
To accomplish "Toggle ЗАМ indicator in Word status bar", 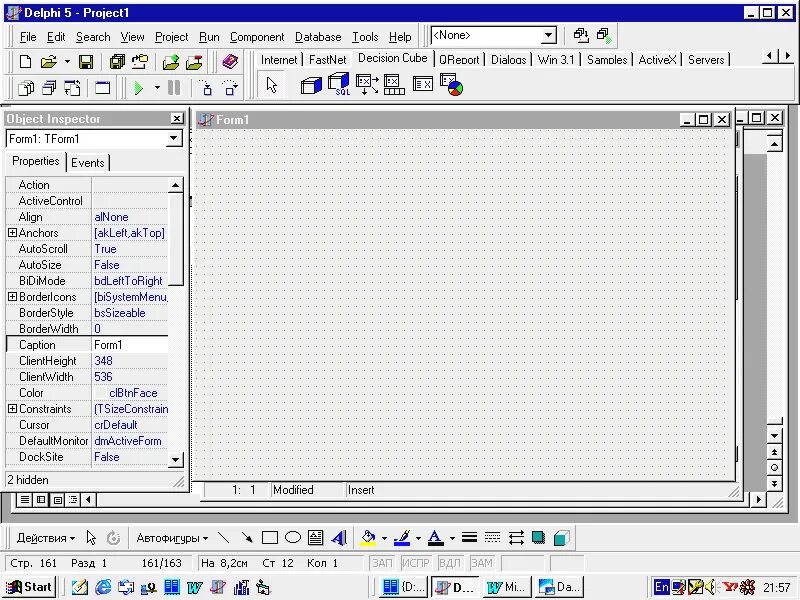I will point(482,563).
